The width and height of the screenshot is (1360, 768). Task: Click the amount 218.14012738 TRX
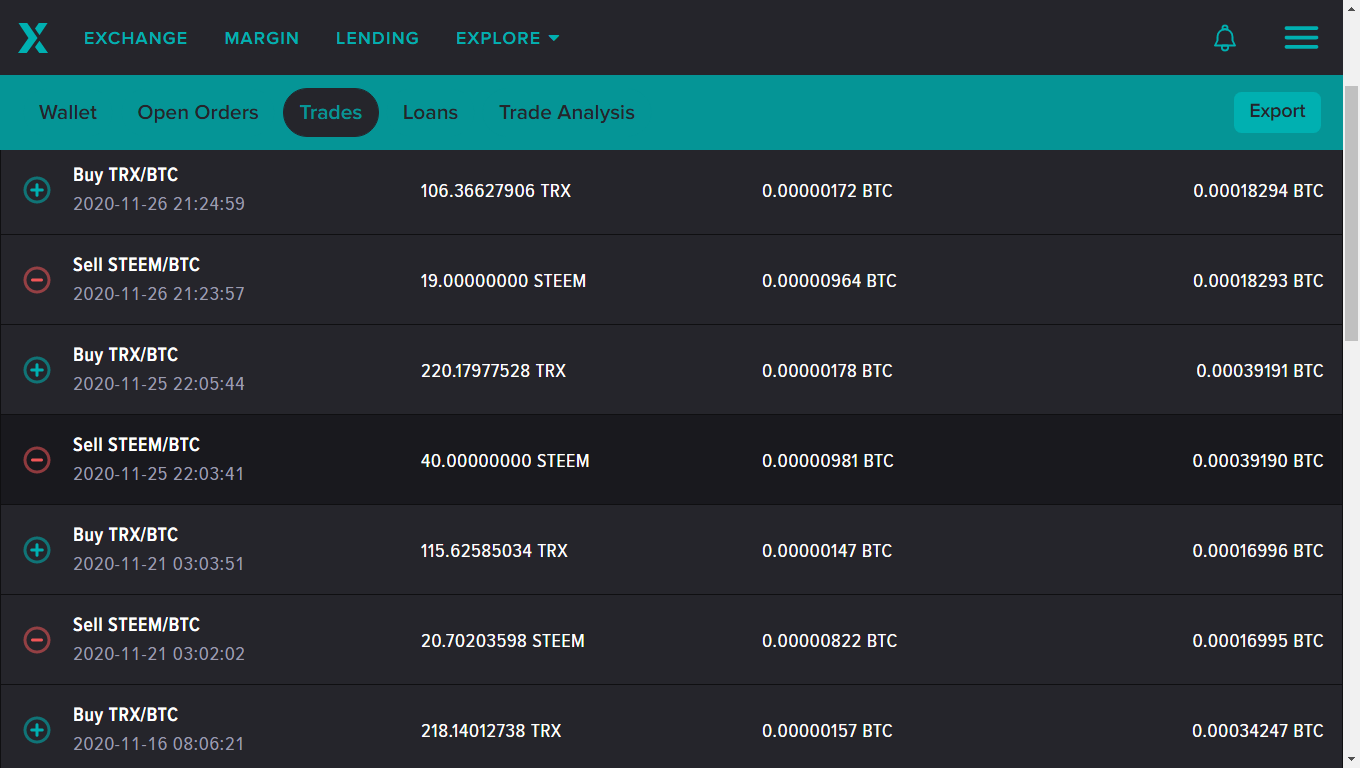pyautogui.click(x=491, y=730)
